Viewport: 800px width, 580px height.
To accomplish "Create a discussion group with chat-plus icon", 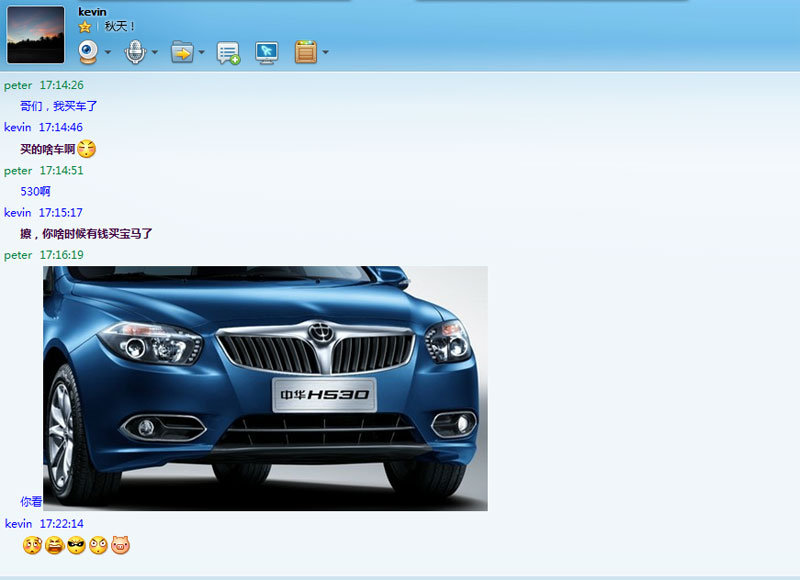I will (x=228, y=52).
